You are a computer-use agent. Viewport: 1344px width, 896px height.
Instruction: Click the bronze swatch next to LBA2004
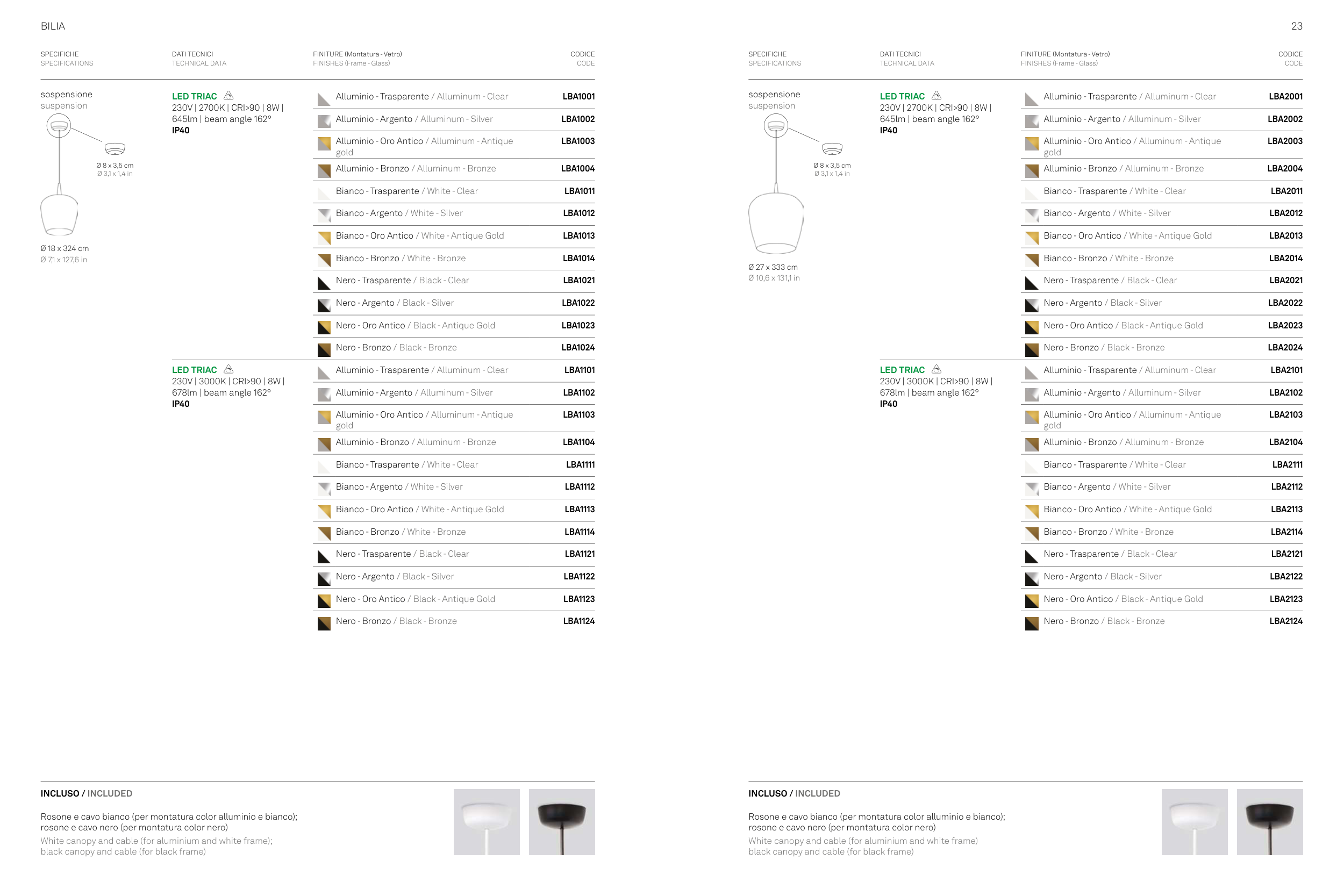[1032, 171]
